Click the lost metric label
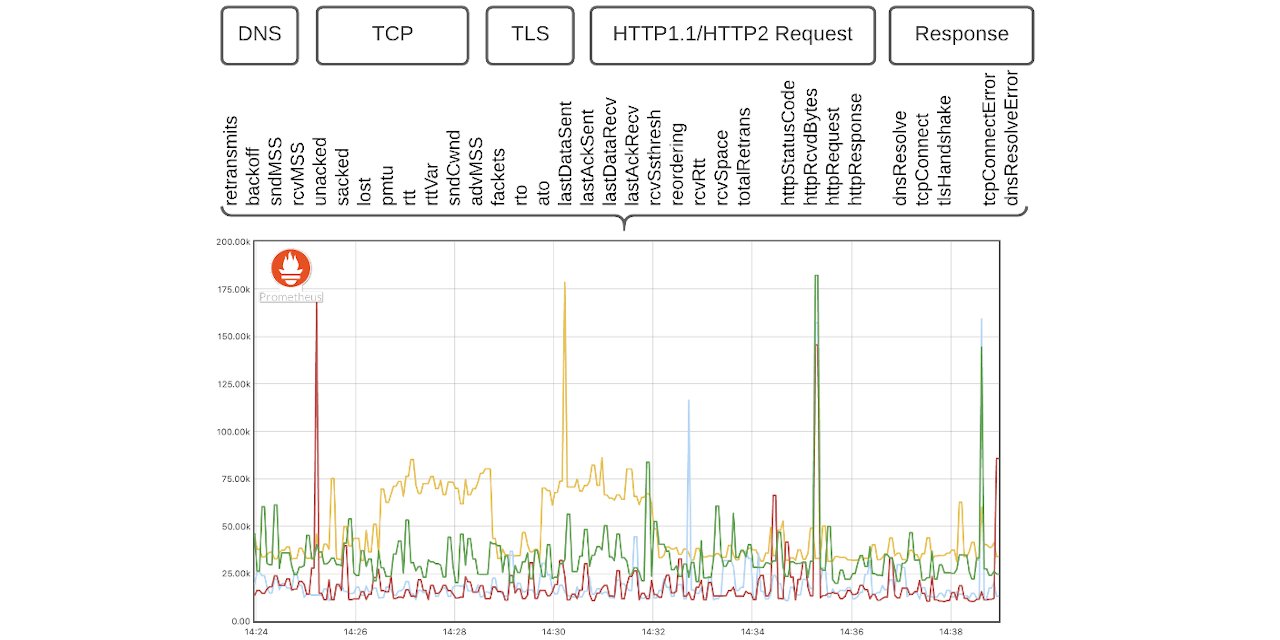This screenshot has width=1280, height=640. (x=364, y=191)
